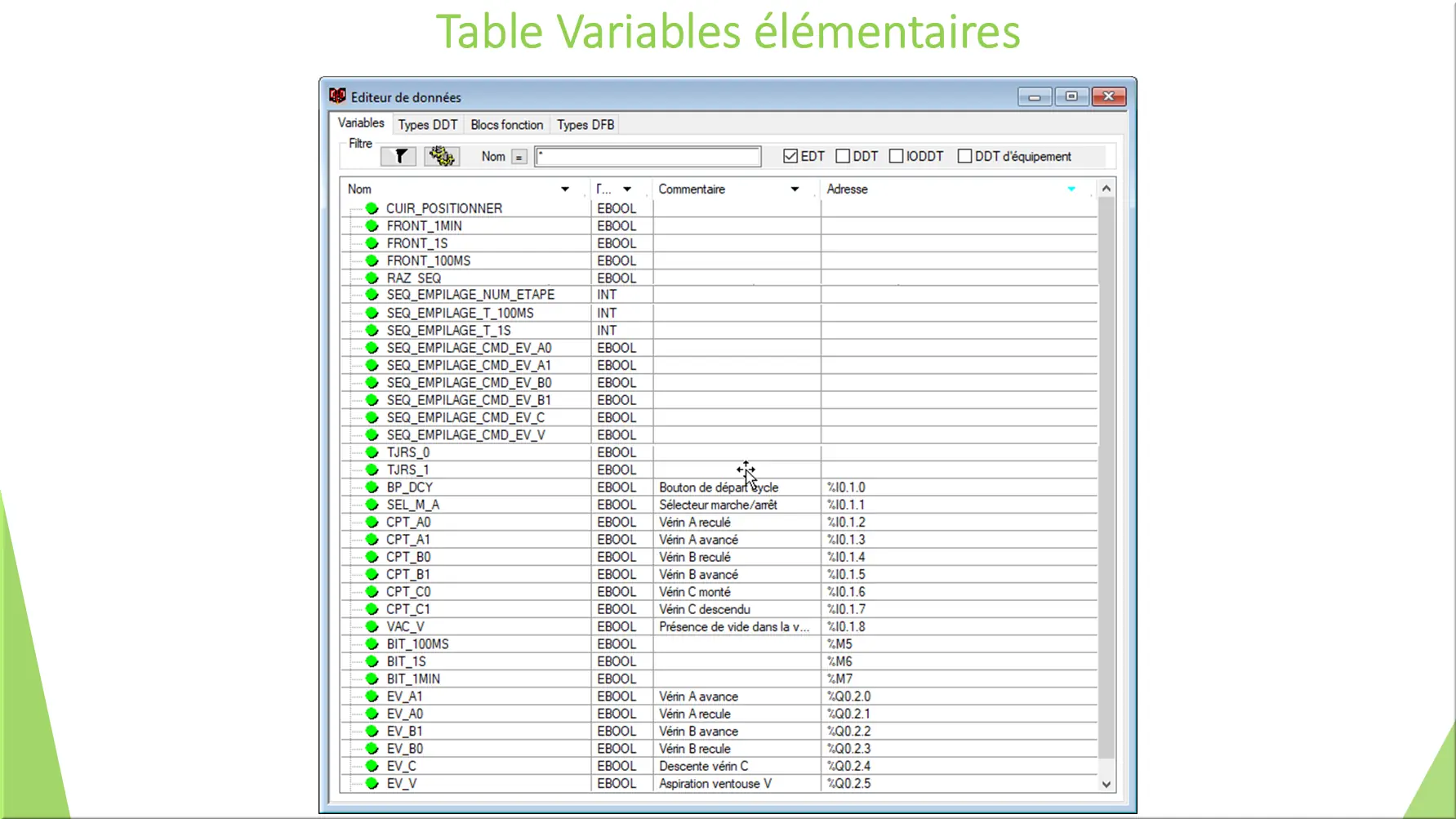Enable the DDT d'équipement checkbox
Screen dimensions: 1456x819
pyautogui.click(x=964, y=155)
